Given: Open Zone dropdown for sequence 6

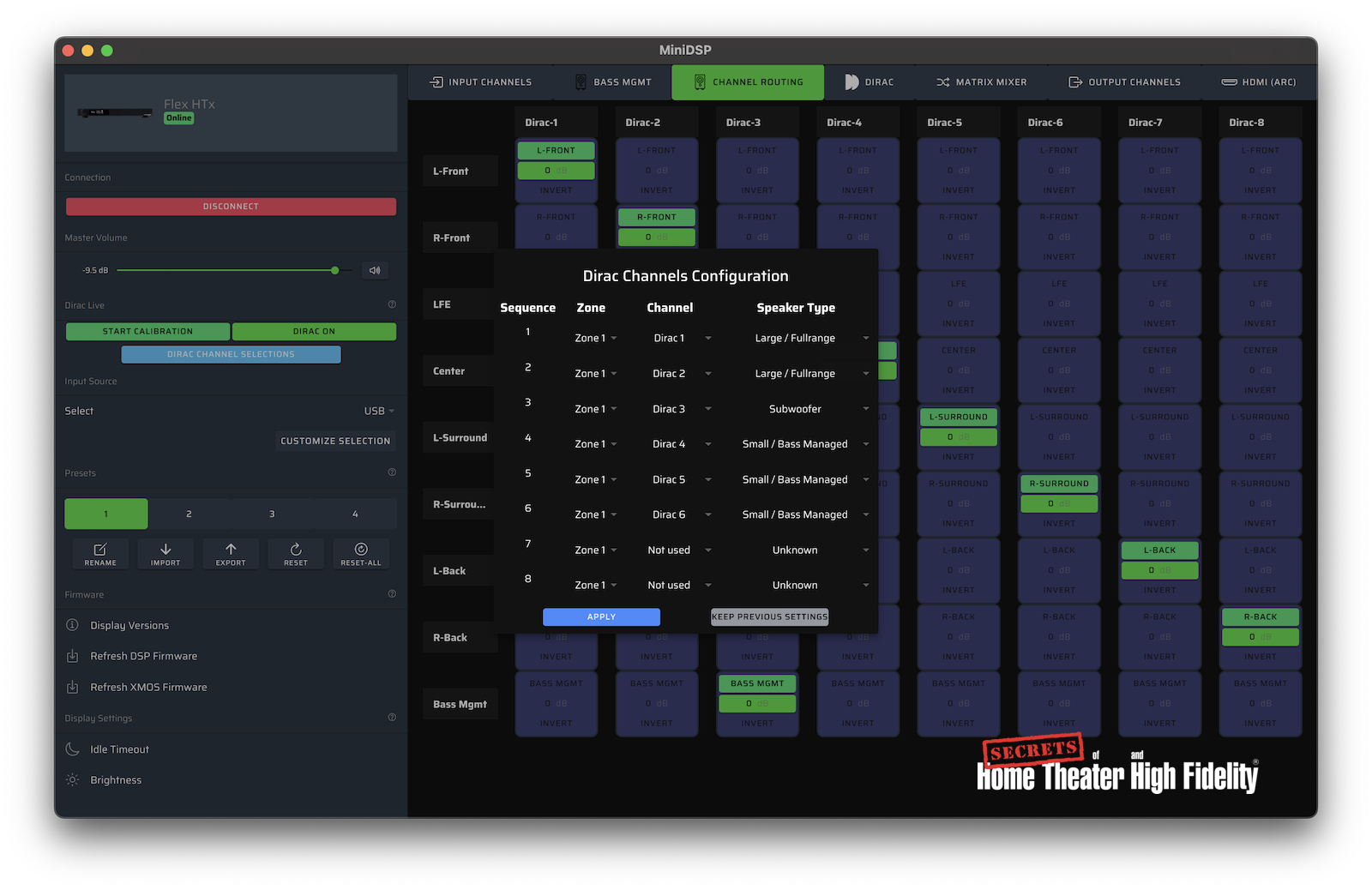Looking at the screenshot, I should click(595, 514).
